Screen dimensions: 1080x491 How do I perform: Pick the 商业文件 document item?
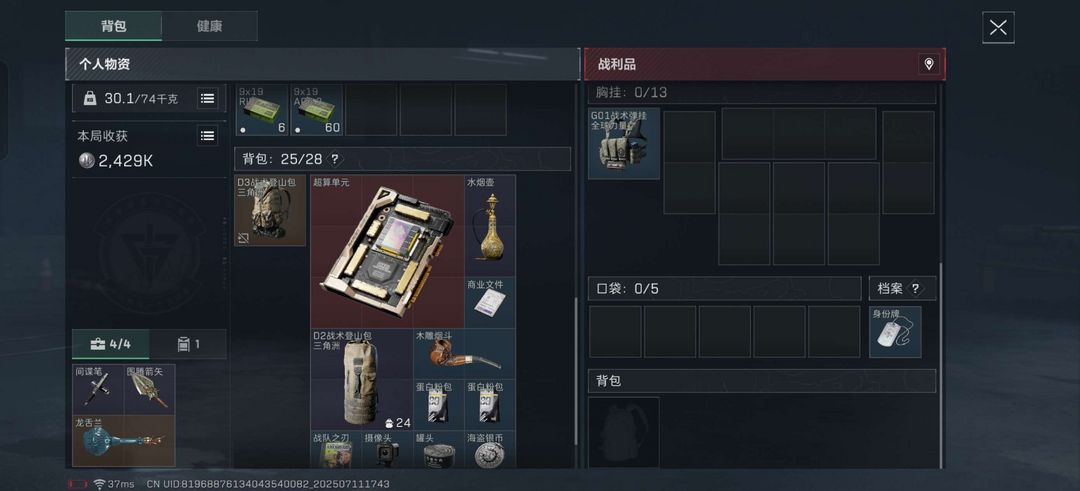(490, 302)
